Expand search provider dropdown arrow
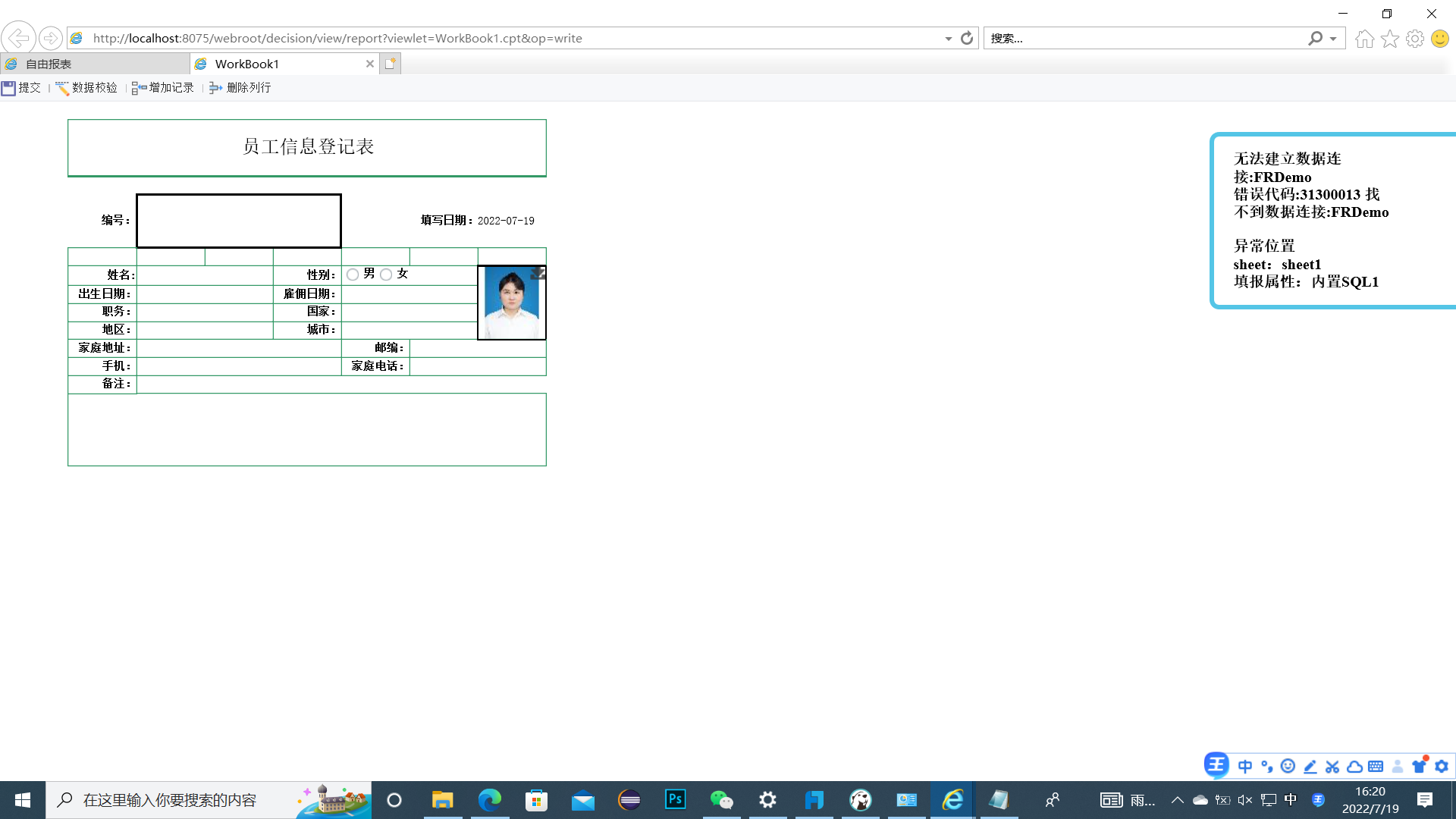Screen dimensions: 1456x819 (x=1333, y=39)
